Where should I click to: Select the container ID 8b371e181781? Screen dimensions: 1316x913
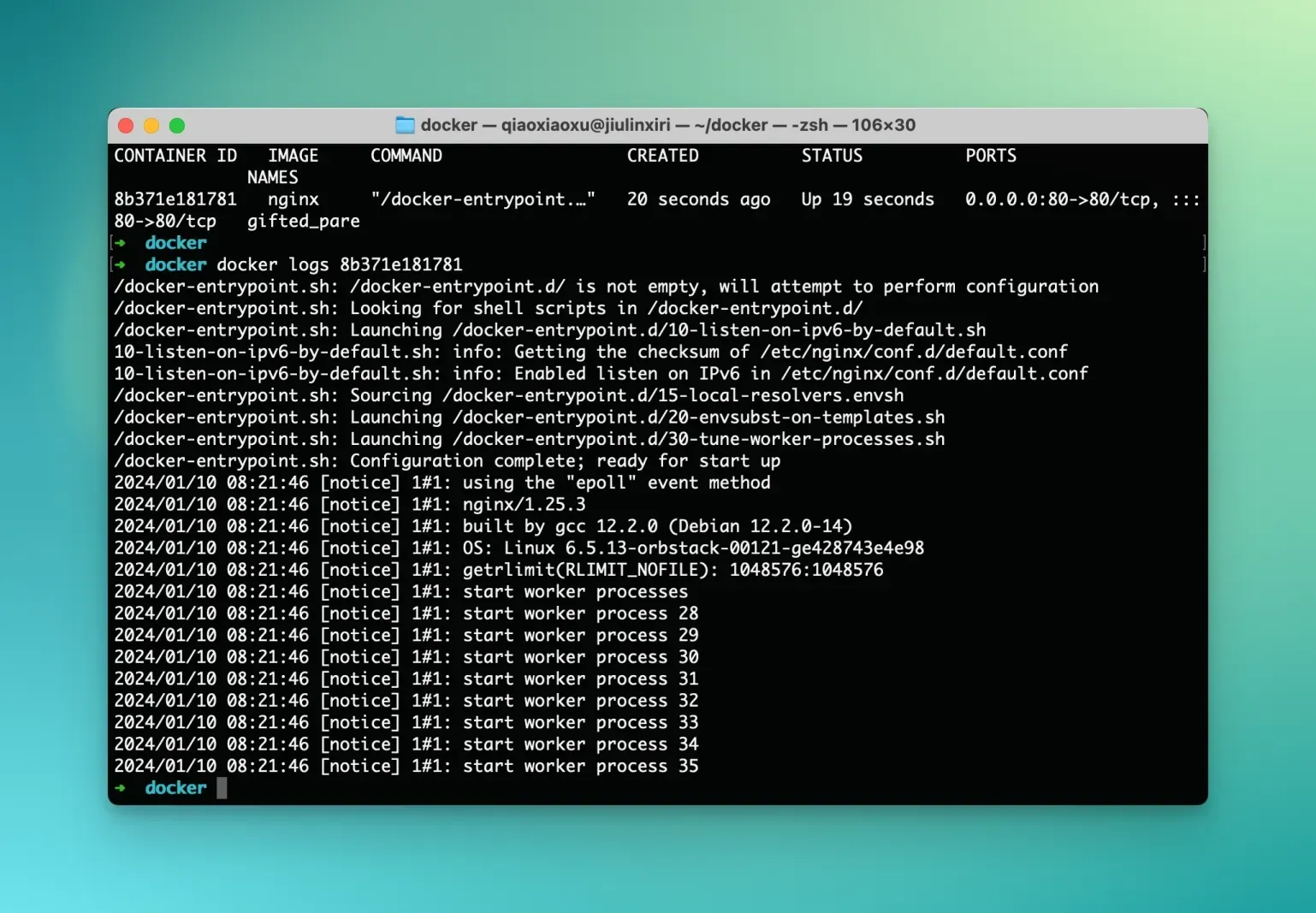point(175,199)
